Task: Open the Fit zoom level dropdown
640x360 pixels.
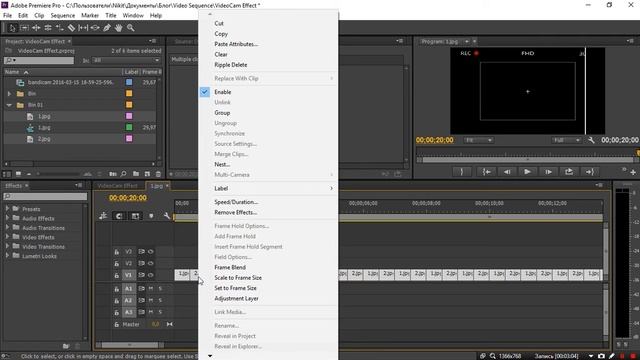Action: 478,140
